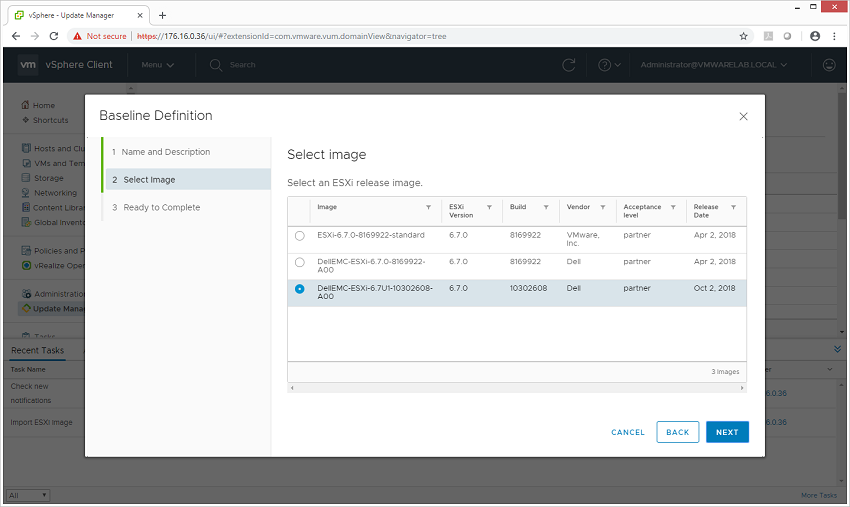850x507 pixels.
Task: Filter the ESXi Version column
Action: pyautogui.click(x=489, y=207)
